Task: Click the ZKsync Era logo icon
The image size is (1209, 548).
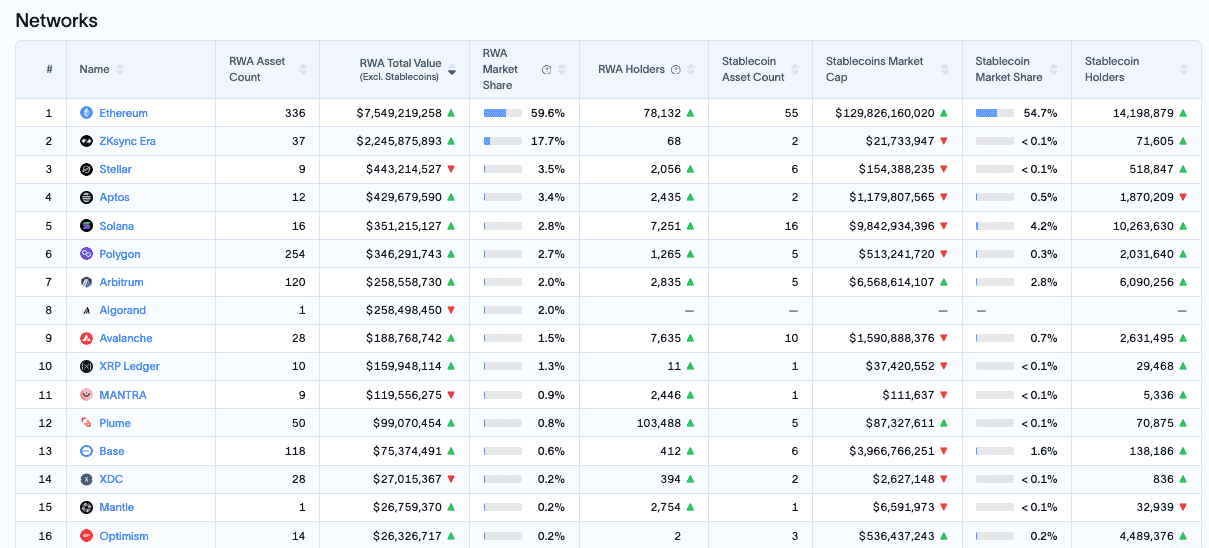Action: coord(86,141)
